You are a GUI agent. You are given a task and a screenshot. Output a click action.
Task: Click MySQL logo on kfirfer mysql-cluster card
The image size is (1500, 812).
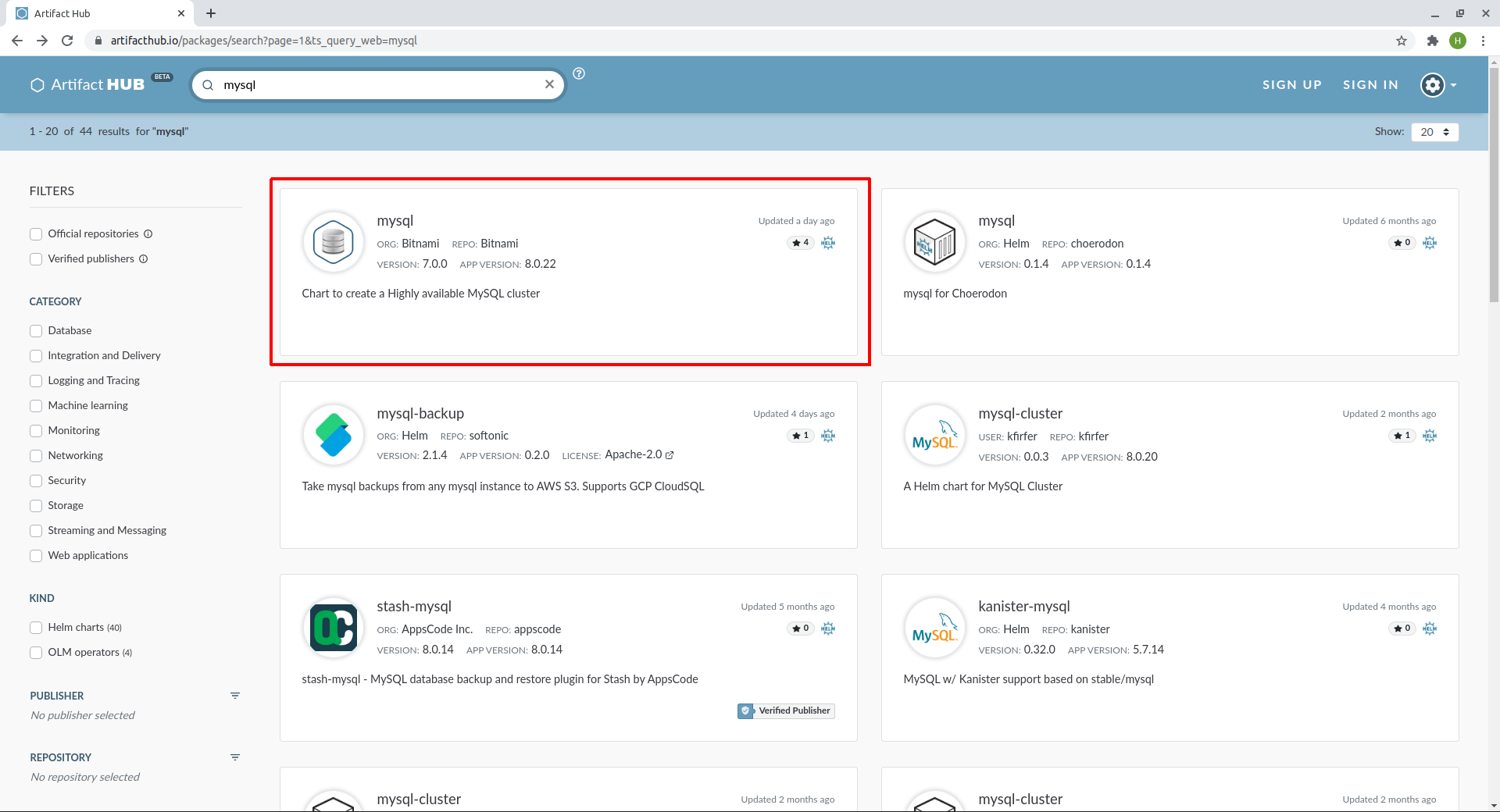tap(935, 435)
